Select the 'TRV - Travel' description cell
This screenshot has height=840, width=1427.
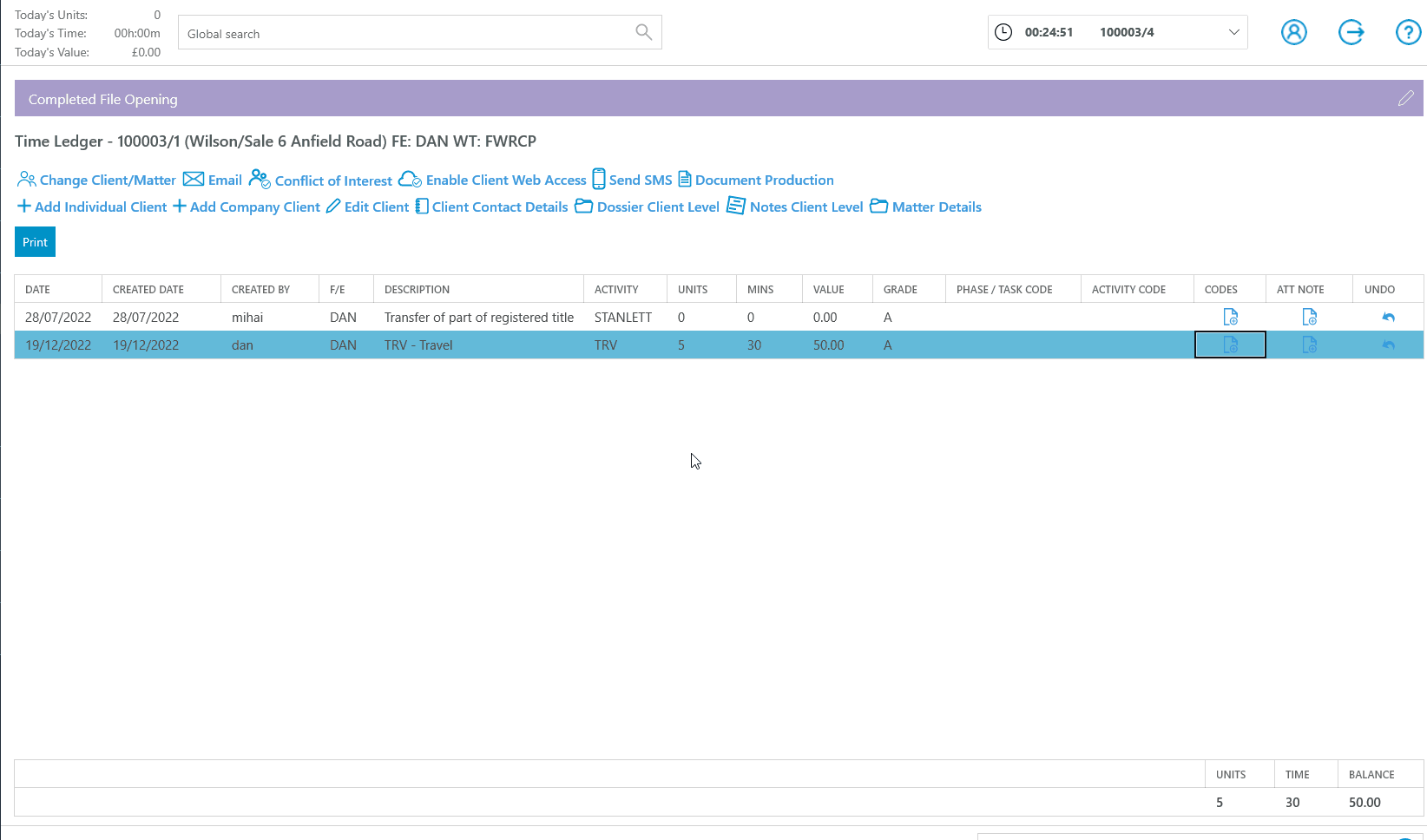pos(479,345)
